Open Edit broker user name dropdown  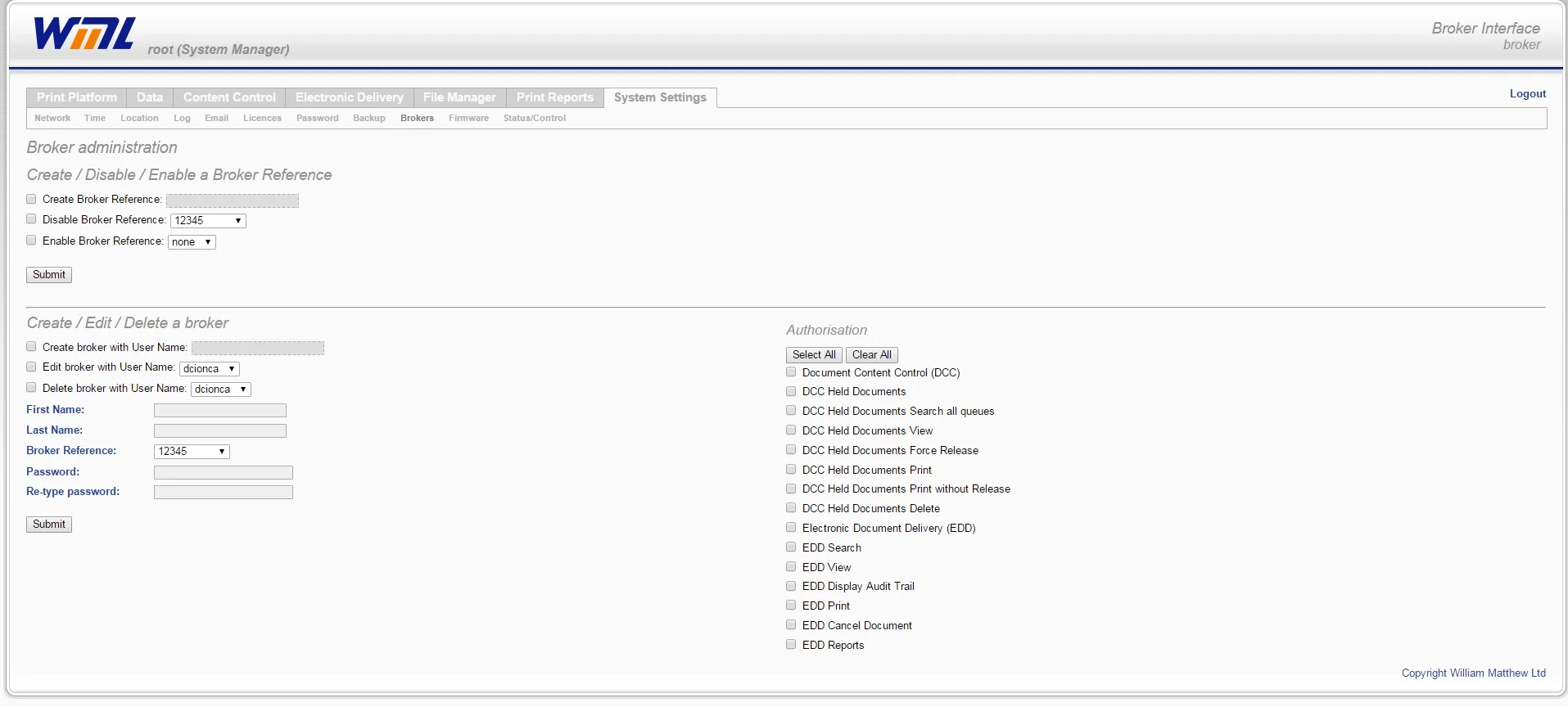(210, 369)
